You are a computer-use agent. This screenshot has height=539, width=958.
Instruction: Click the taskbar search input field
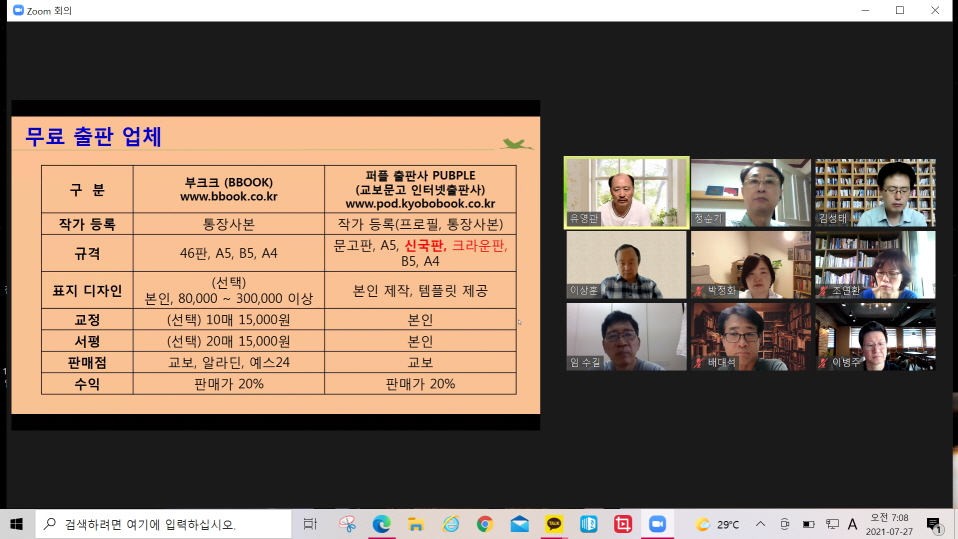point(163,524)
